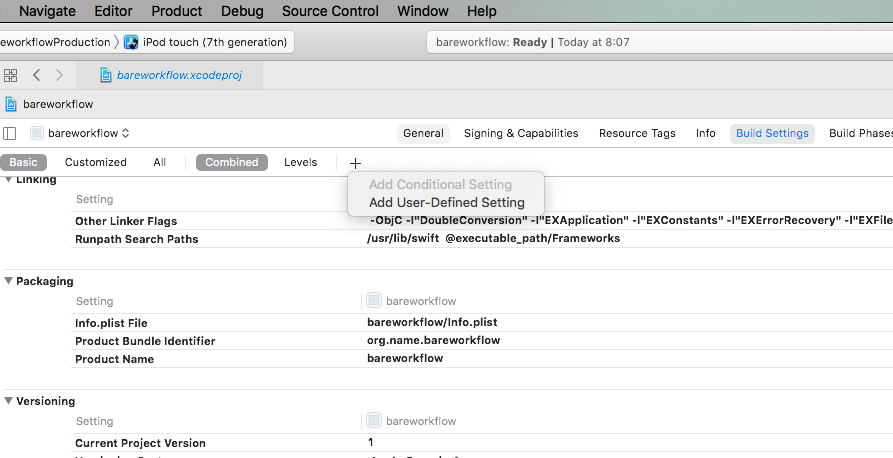893x458 pixels.
Task: Select the Levels view
Action: pyautogui.click(x=301, y=162)
